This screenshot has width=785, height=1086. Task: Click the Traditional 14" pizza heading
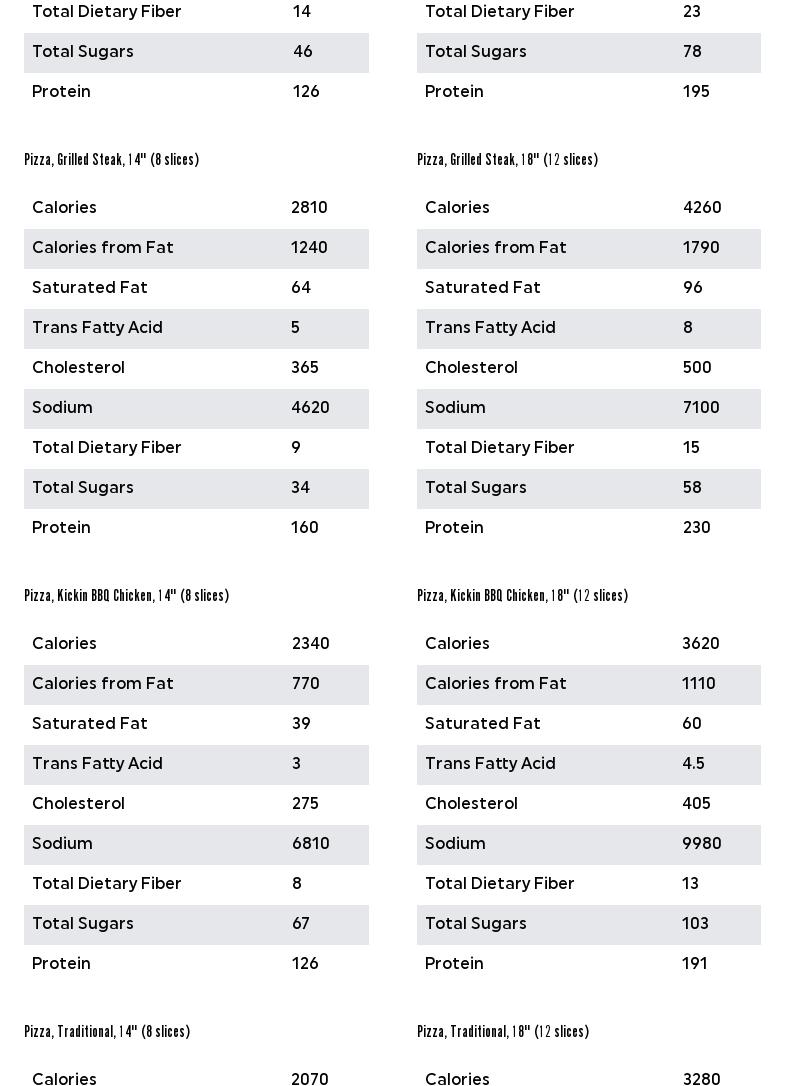click(x=107, y=1032)
